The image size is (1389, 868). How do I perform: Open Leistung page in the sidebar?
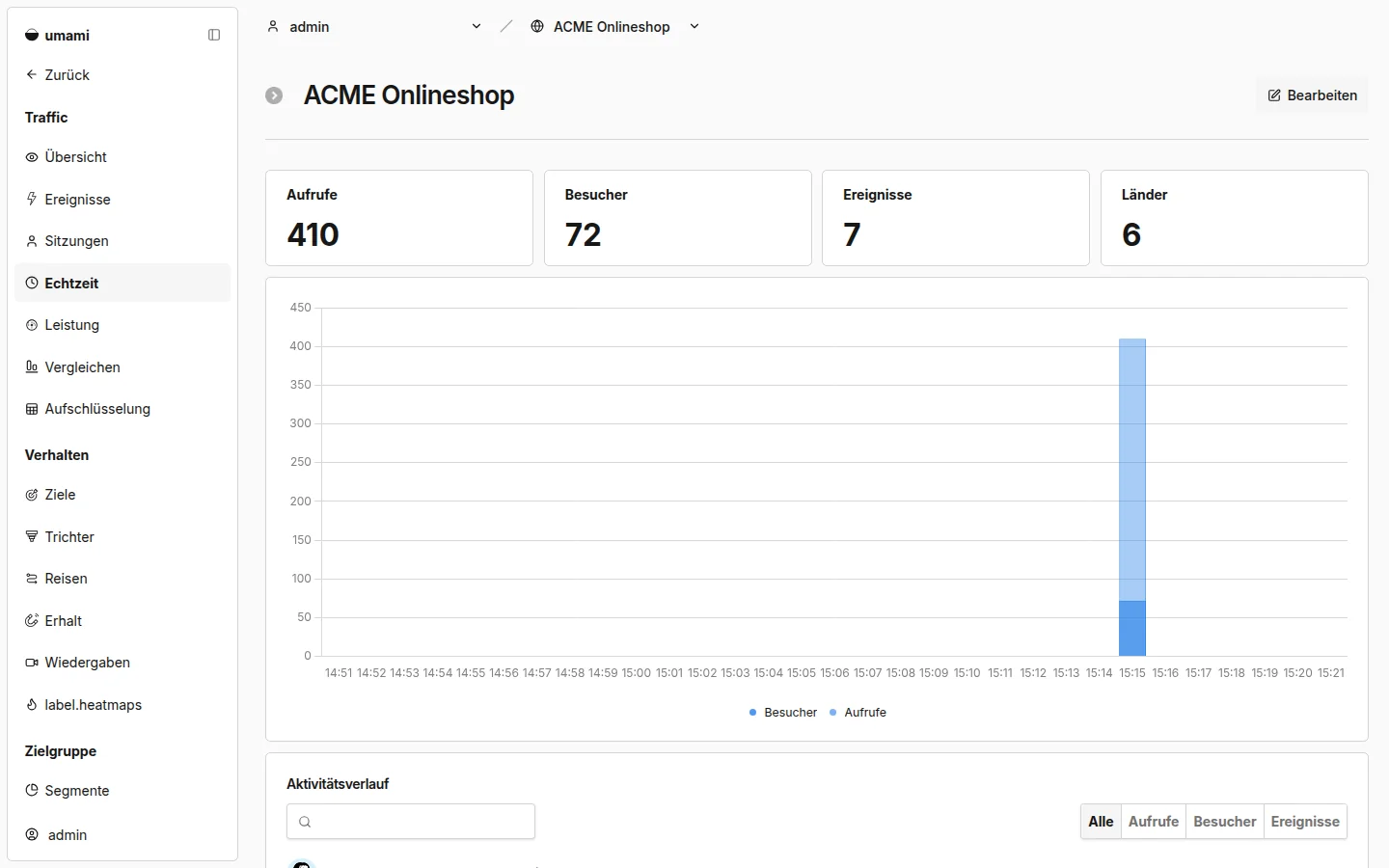(x=123, y=325)
